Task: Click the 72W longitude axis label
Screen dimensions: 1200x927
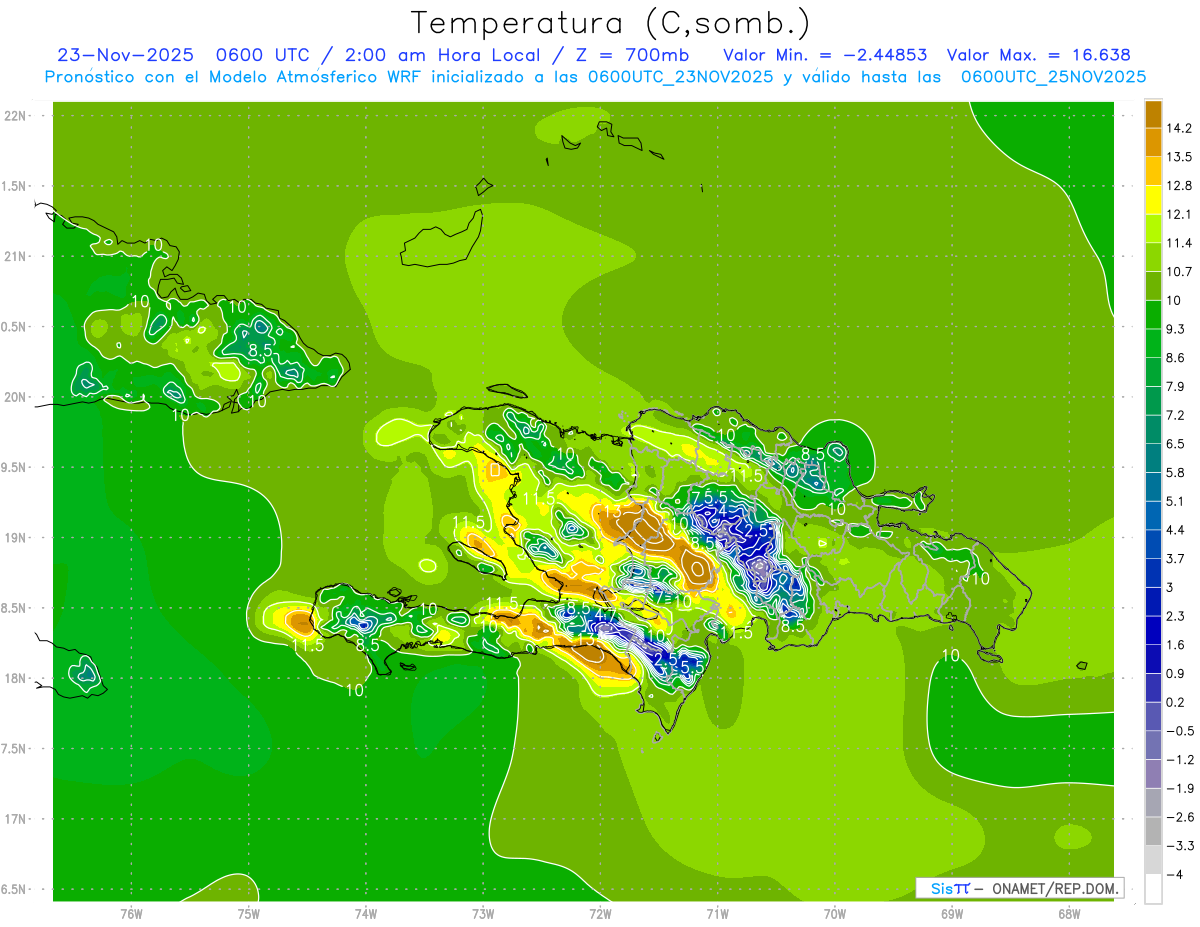Action: point(600,914)
